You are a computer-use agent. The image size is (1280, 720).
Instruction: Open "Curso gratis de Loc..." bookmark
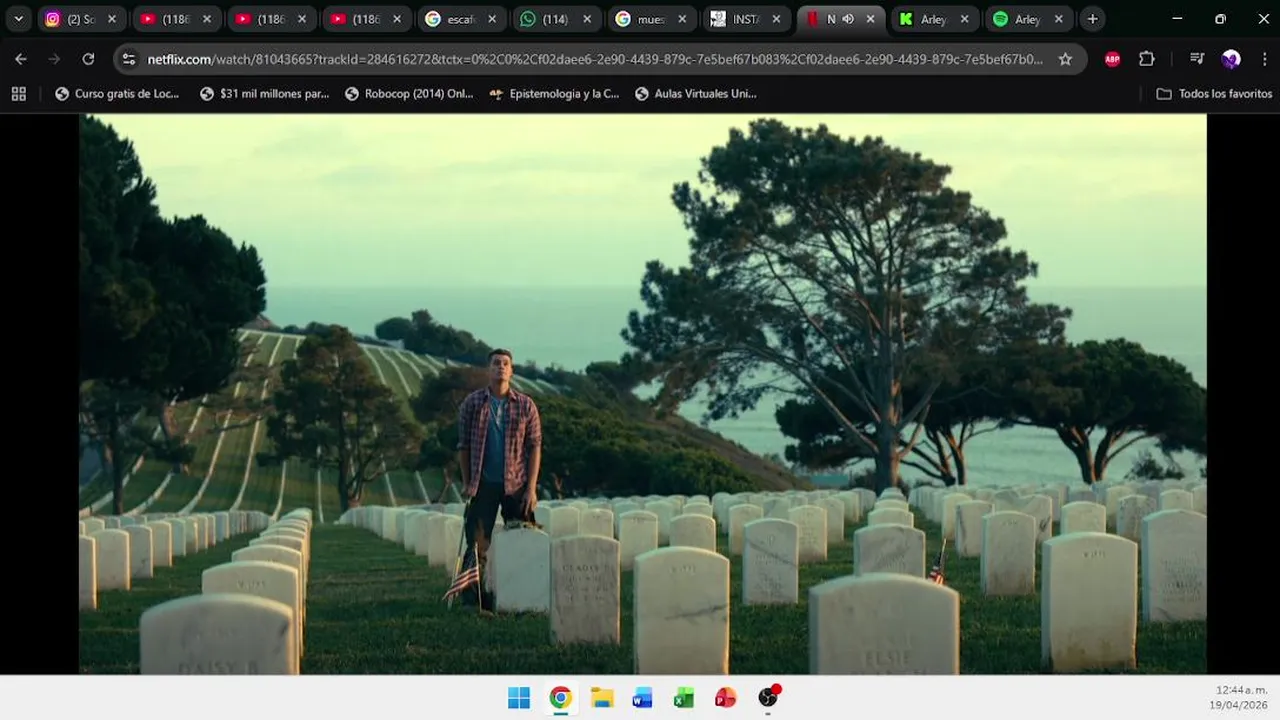[x=117, y=94]
